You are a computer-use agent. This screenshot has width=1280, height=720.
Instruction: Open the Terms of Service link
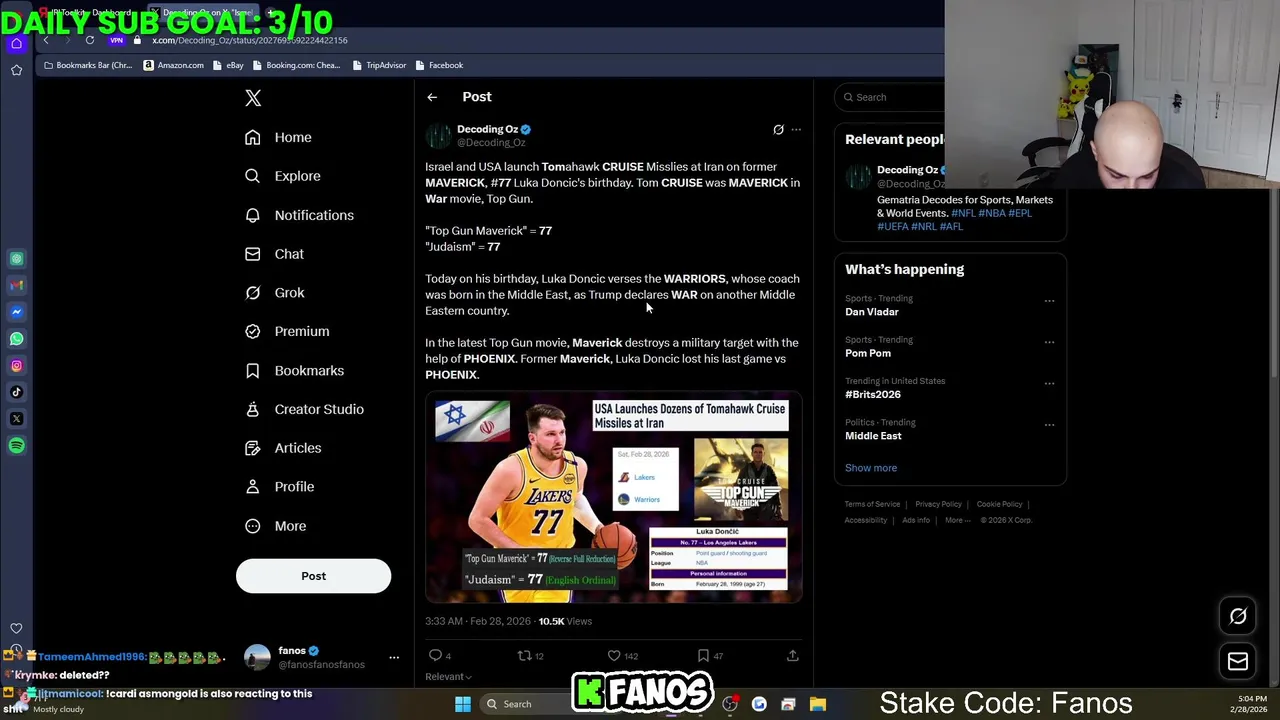point(872,504)
